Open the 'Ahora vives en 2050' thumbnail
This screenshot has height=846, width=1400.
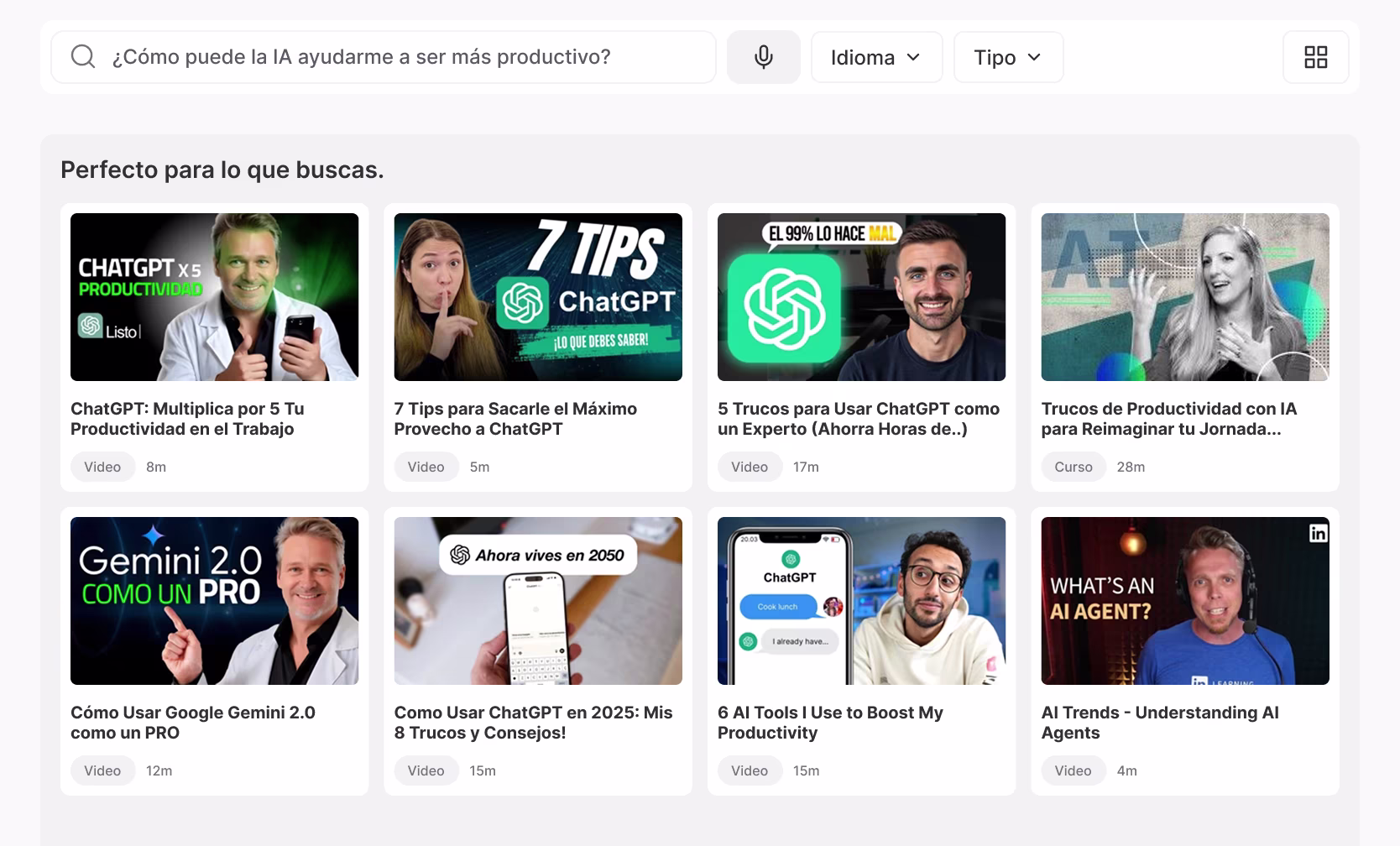tap(538, 601)
